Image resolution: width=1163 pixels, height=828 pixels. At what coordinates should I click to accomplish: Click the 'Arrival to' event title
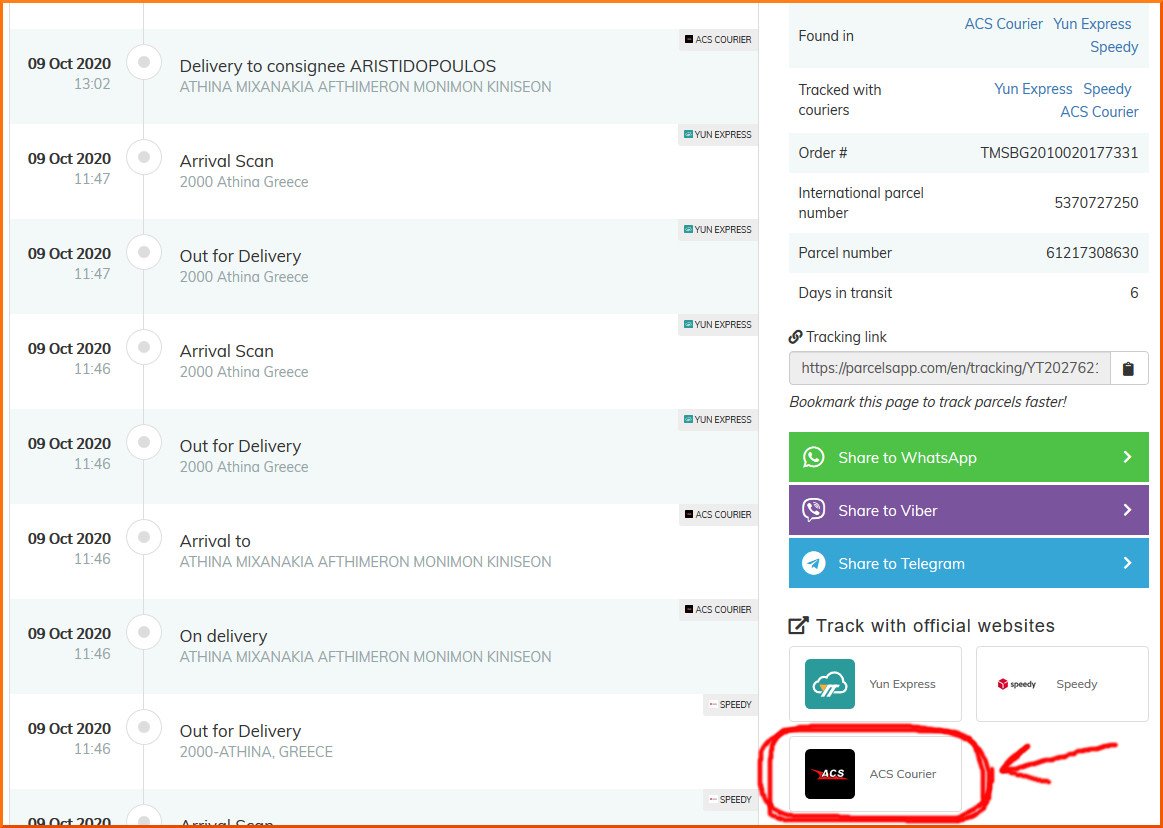tap(215, 541)
